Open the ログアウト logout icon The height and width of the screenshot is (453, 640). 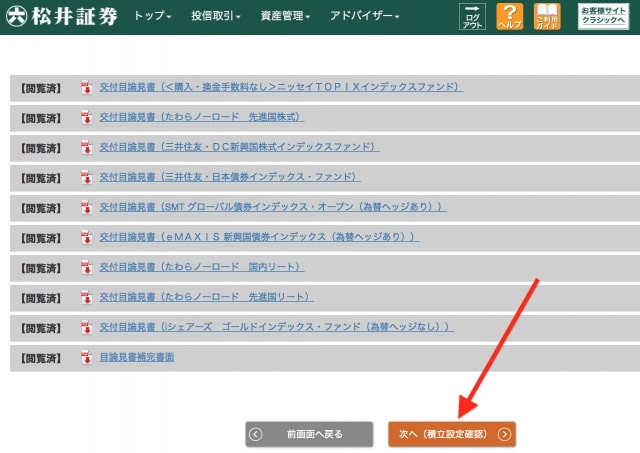point(472,16)
